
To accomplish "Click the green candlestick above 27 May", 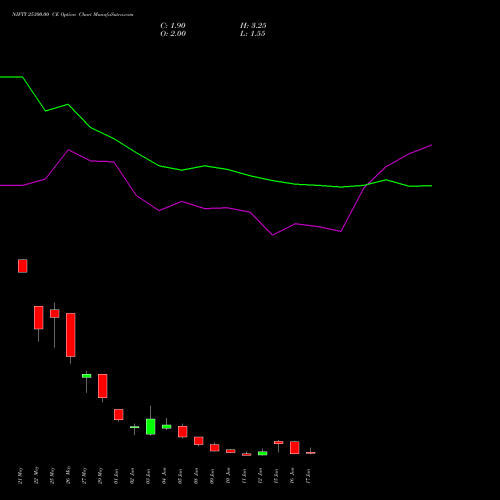I will pyautogui.click(x=87, y=376).
